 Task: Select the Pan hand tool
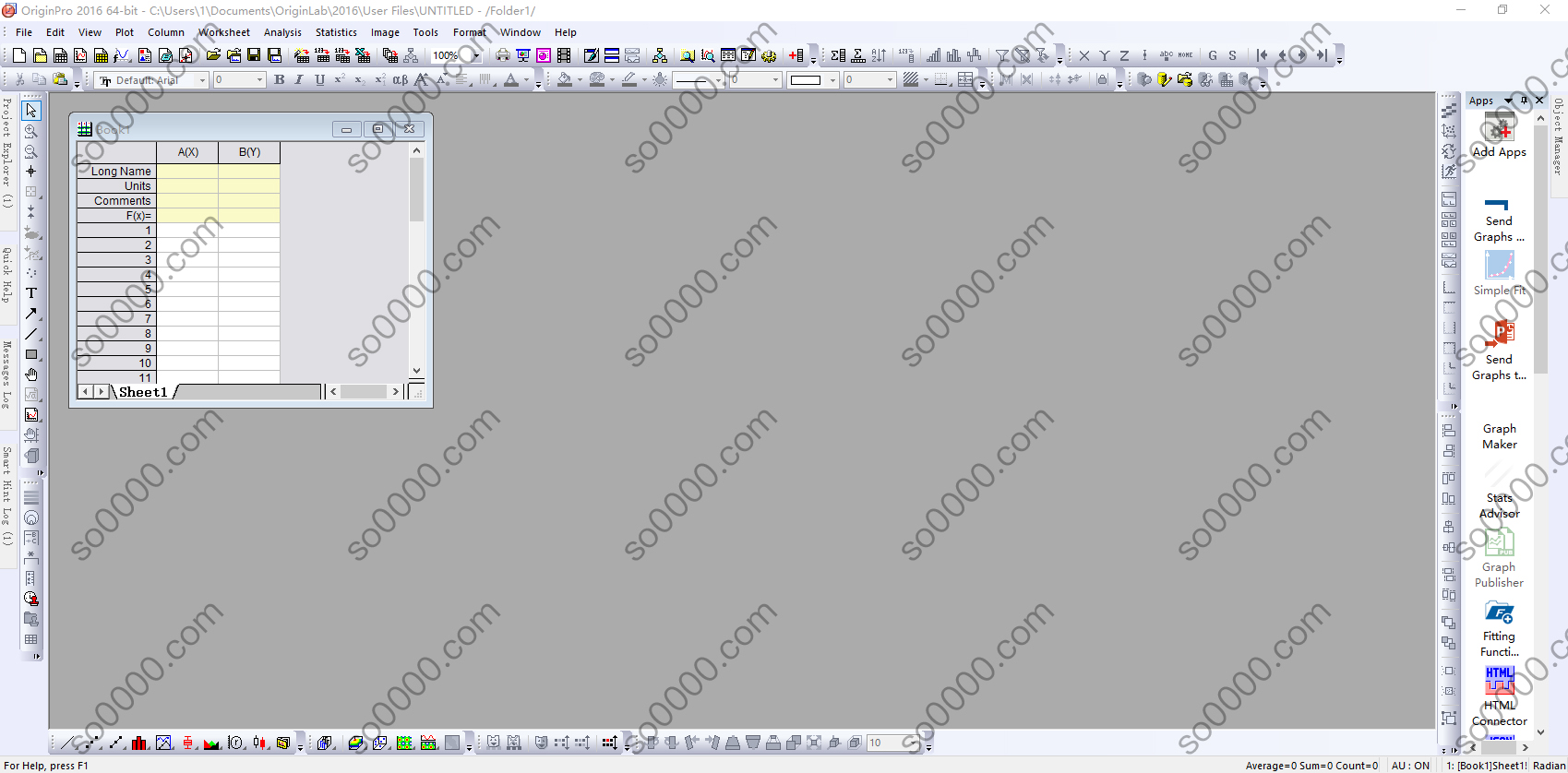[31, 375]
